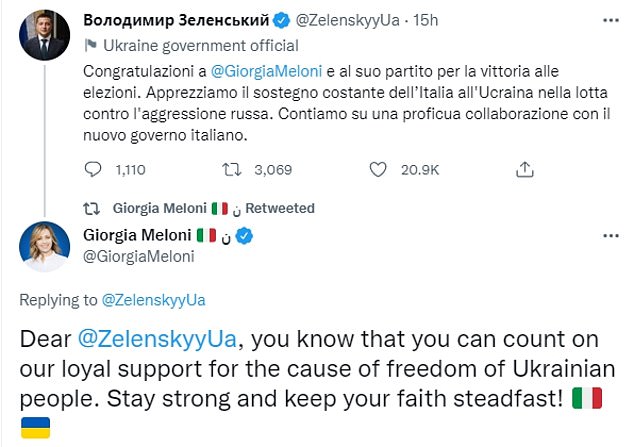Click the government official flag icon
This screenshot has height=447, width=634.
(x=91, y=45)
